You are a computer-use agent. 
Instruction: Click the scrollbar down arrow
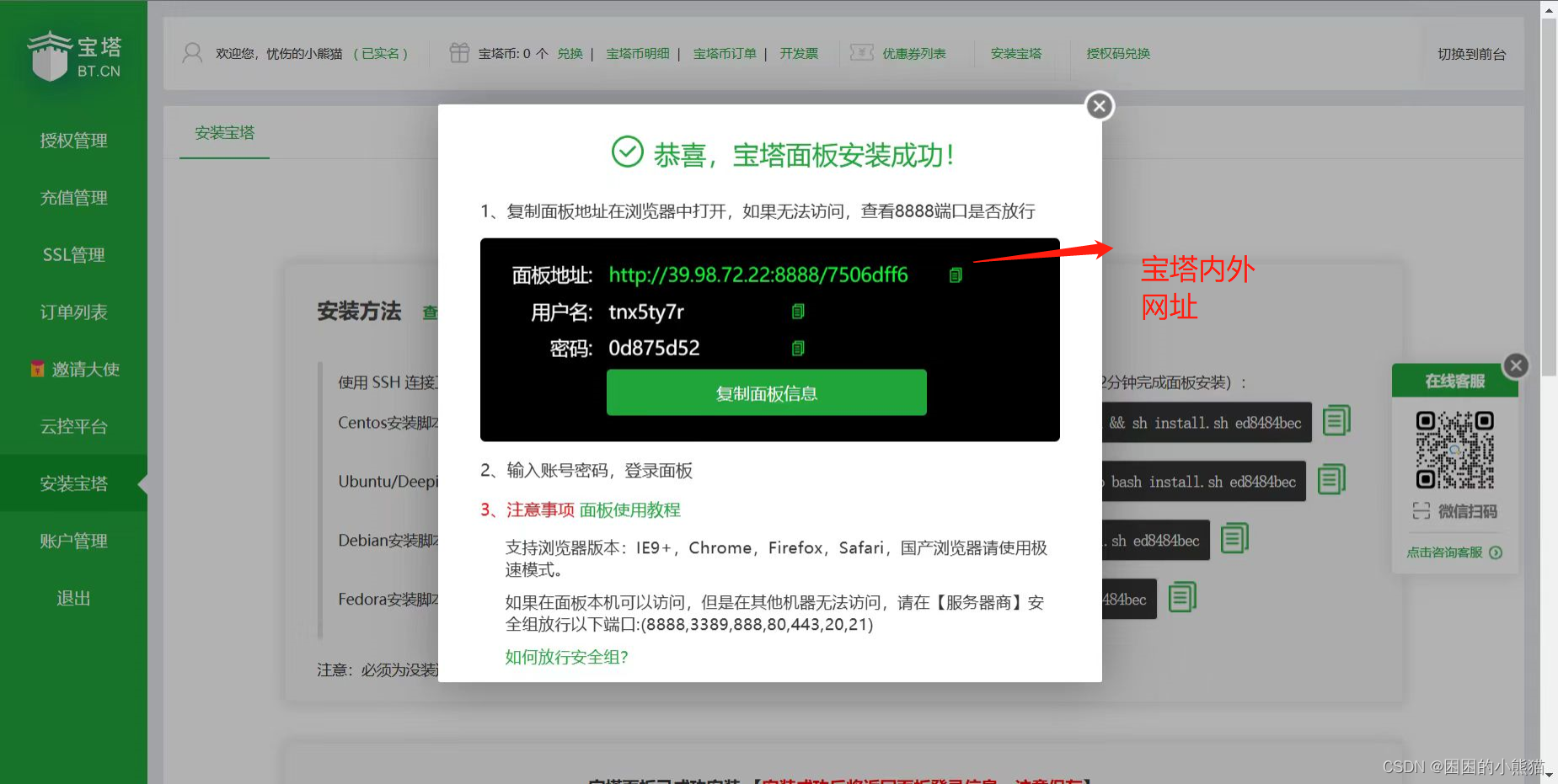tap(1549, 776)
